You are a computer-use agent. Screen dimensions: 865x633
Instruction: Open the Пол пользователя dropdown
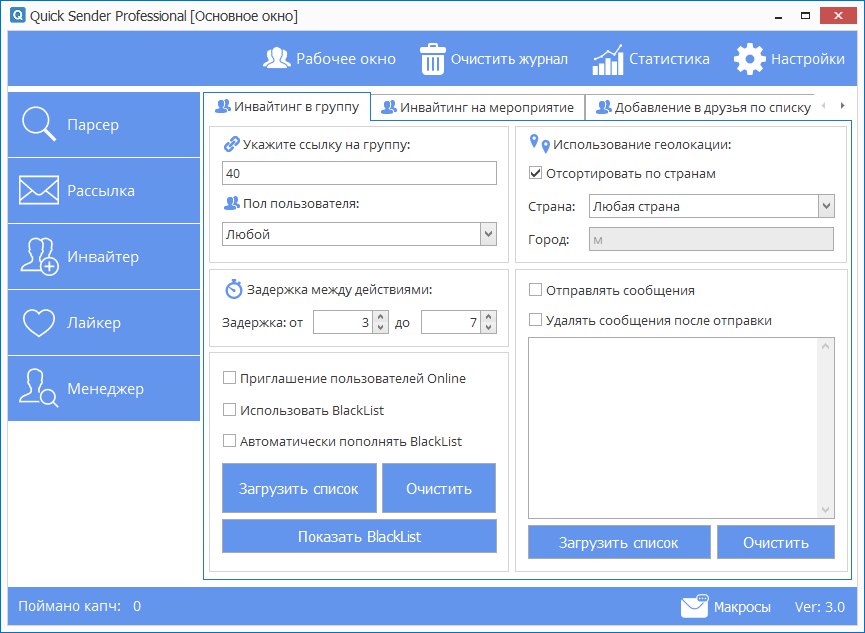(488, 234)
